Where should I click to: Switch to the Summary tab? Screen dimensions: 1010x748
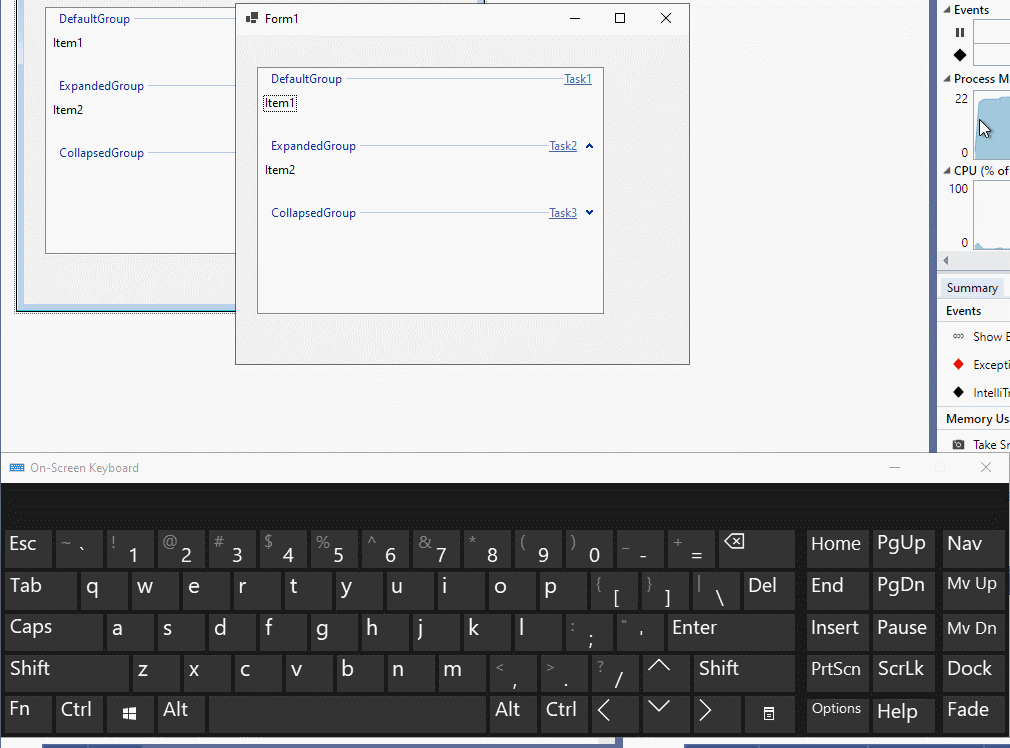971,287
